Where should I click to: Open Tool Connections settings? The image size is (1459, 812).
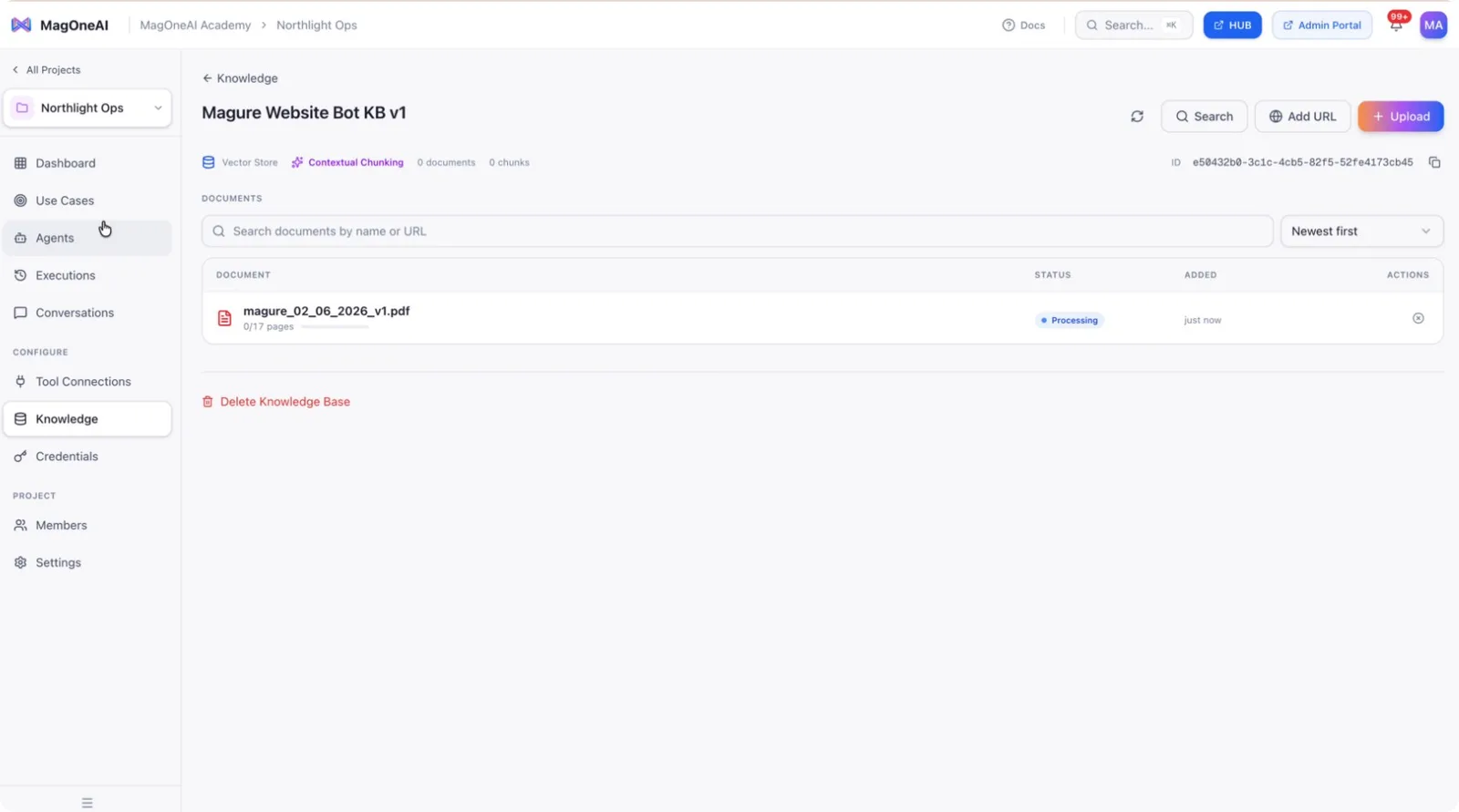pos(88,382)
